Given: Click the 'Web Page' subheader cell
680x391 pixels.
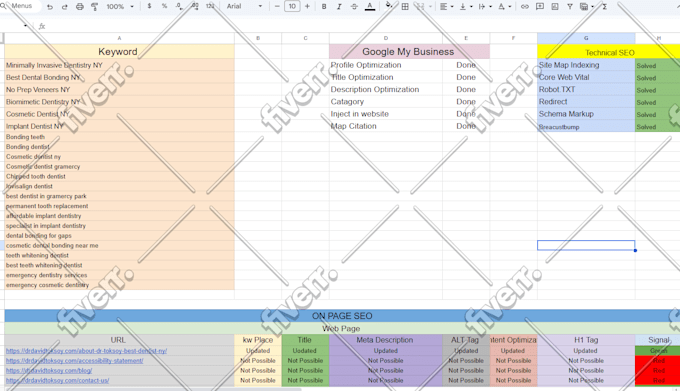Looking at the screenshot, I should click(342, 329).
